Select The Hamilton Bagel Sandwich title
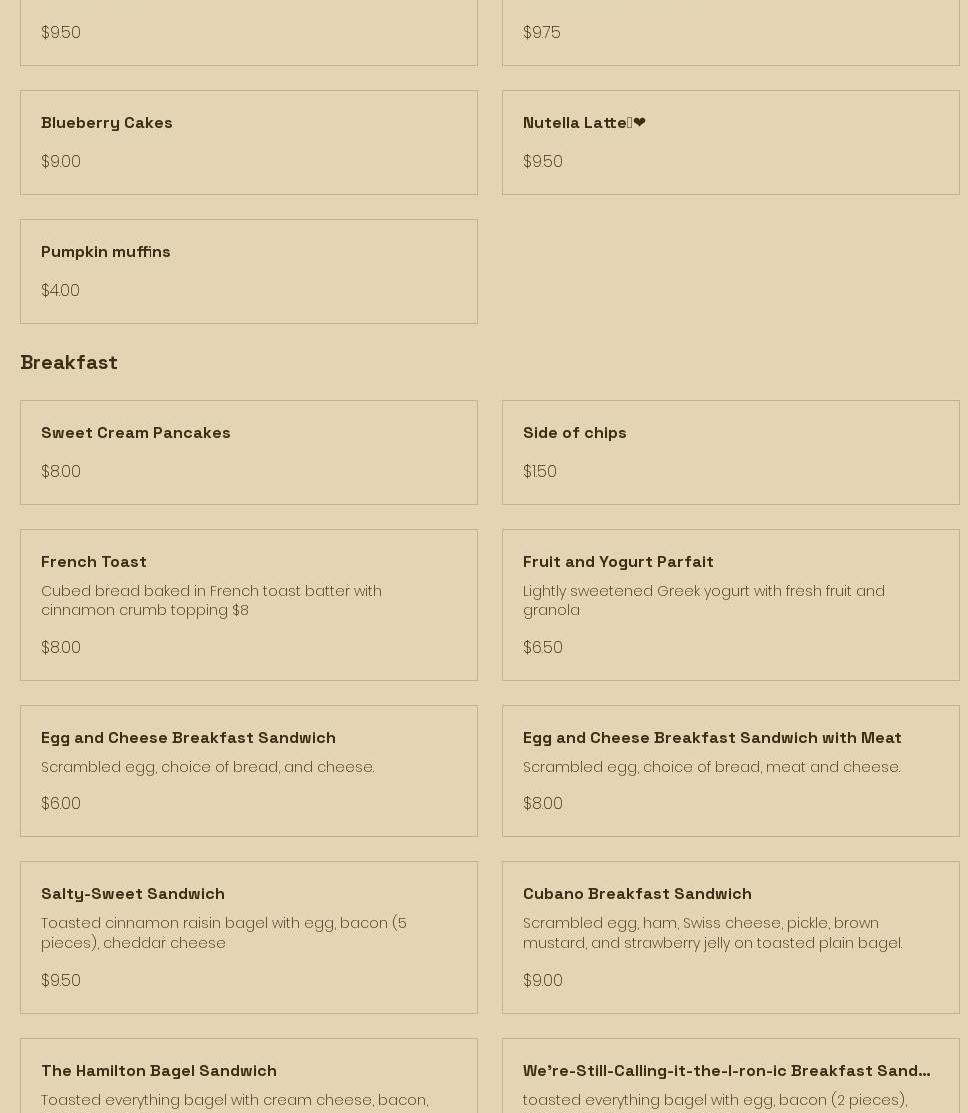Image resolution: width=968 pixels, height=1113 pixels. (159, 1071)
